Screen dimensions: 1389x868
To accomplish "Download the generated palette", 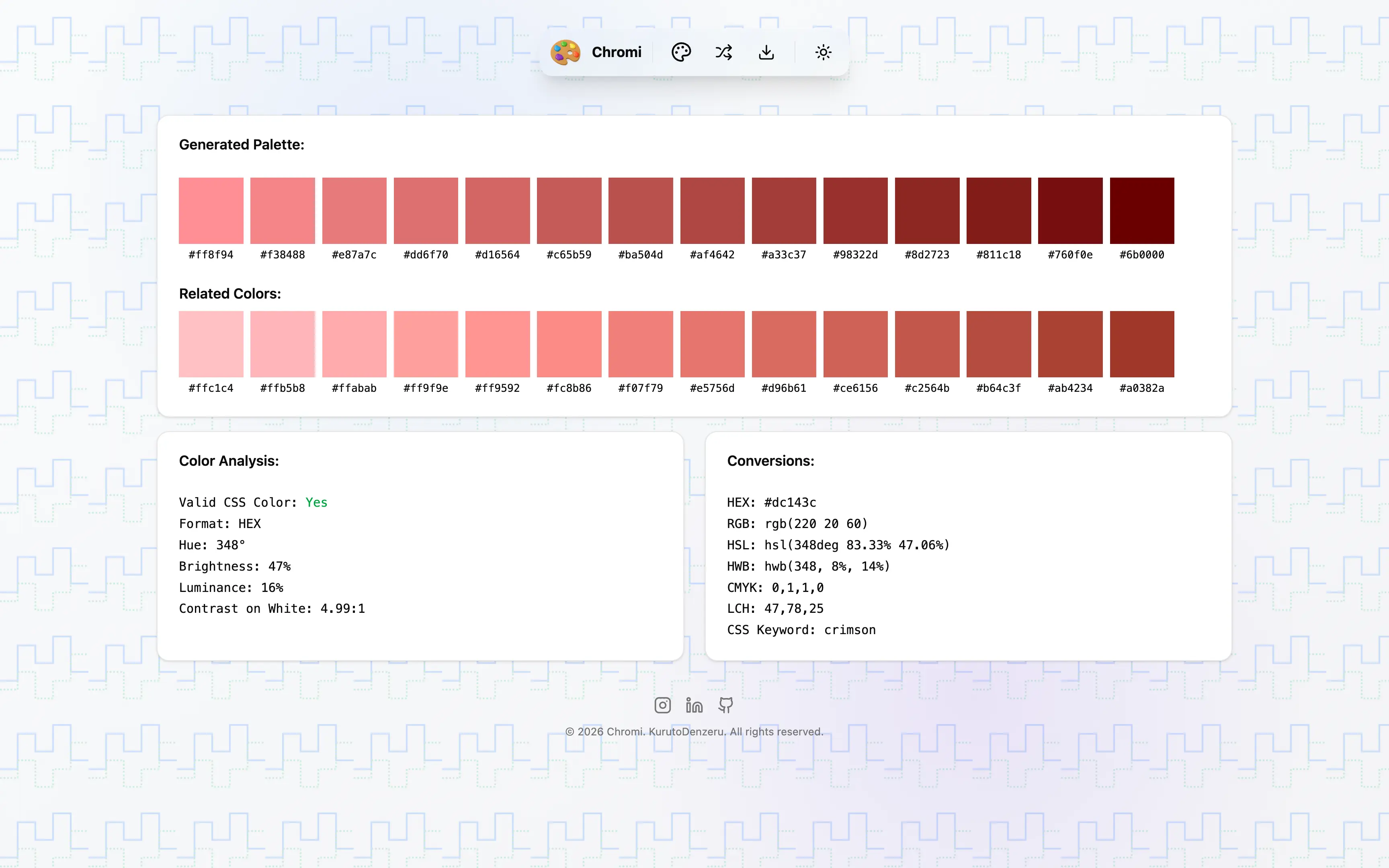I will coord(766,52).
